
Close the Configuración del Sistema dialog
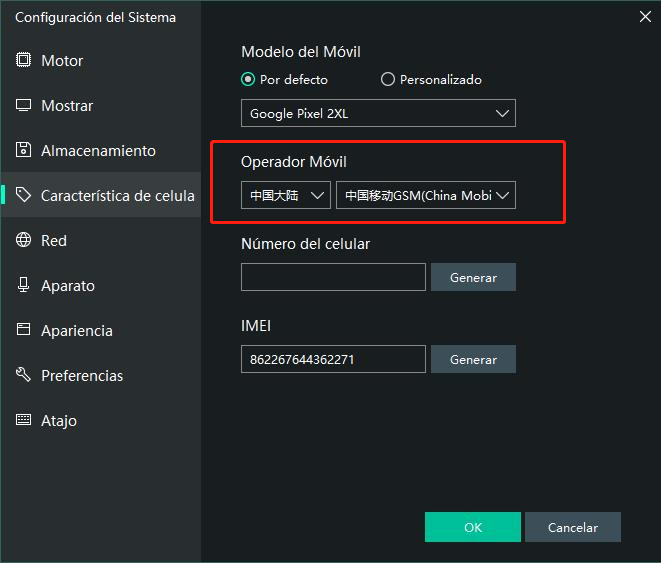(x=645, y=17)
